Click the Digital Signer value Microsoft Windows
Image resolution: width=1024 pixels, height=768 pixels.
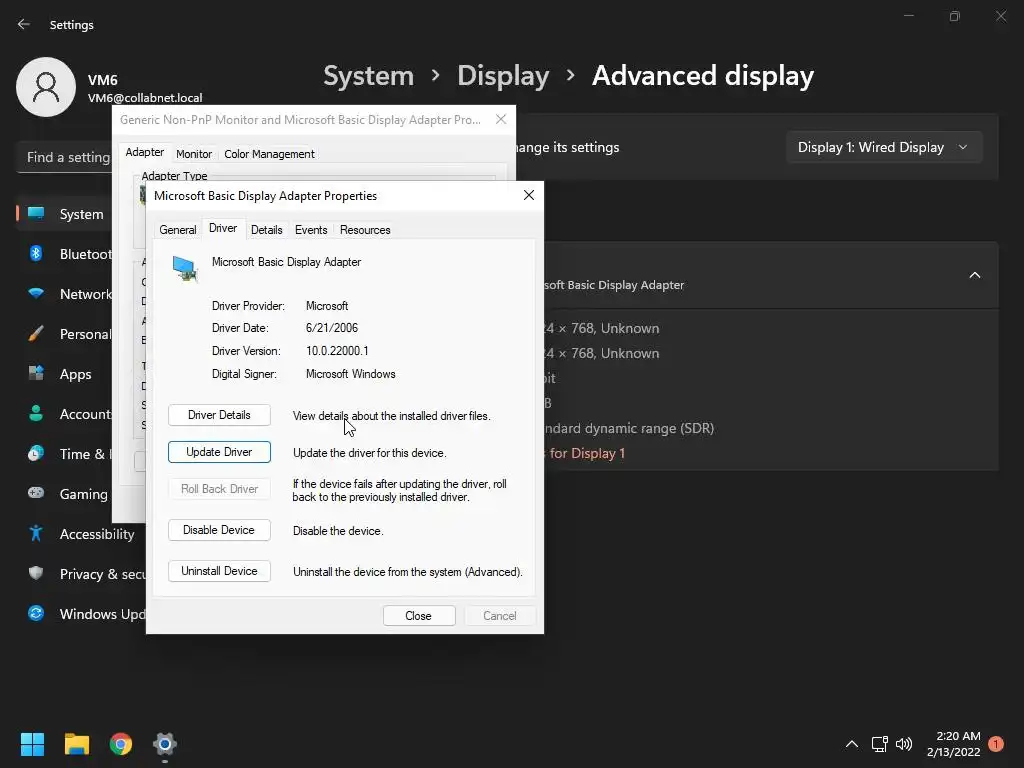click(351, 374)
